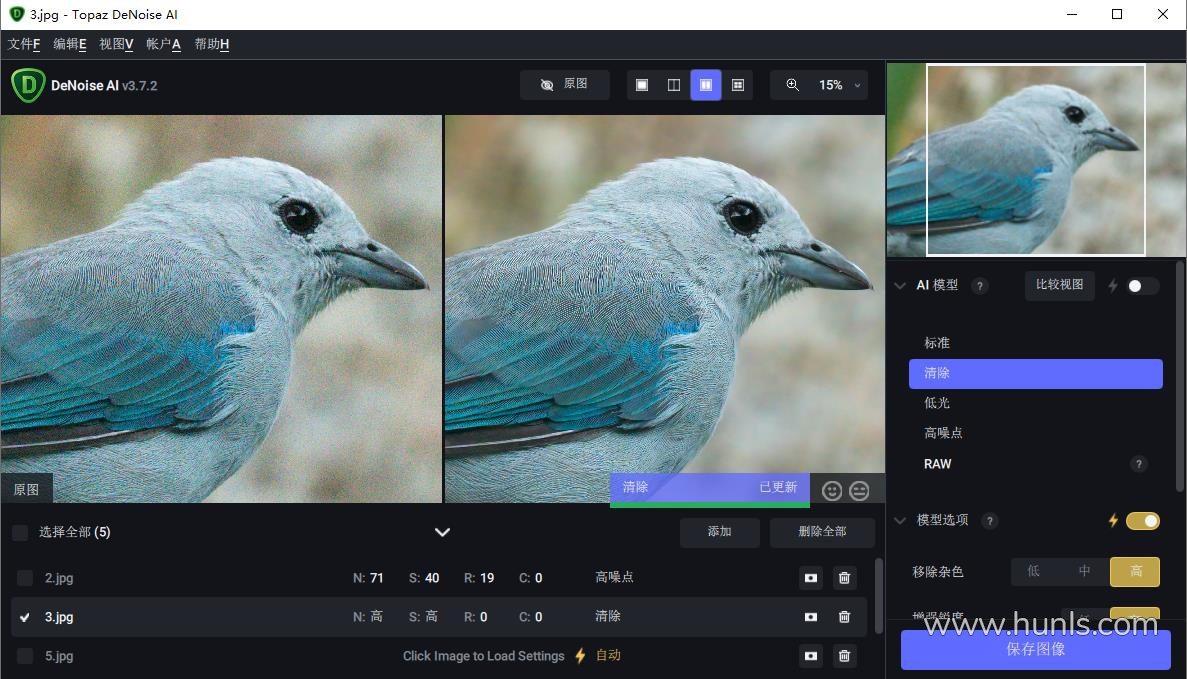Choose the four-panel comparison view icon
This screenshot has height=679, width=1187.
738,85
